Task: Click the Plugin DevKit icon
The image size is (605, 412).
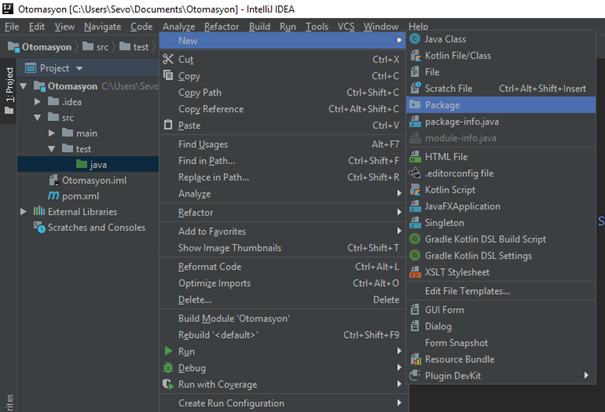Action: (x=415, y=375)
